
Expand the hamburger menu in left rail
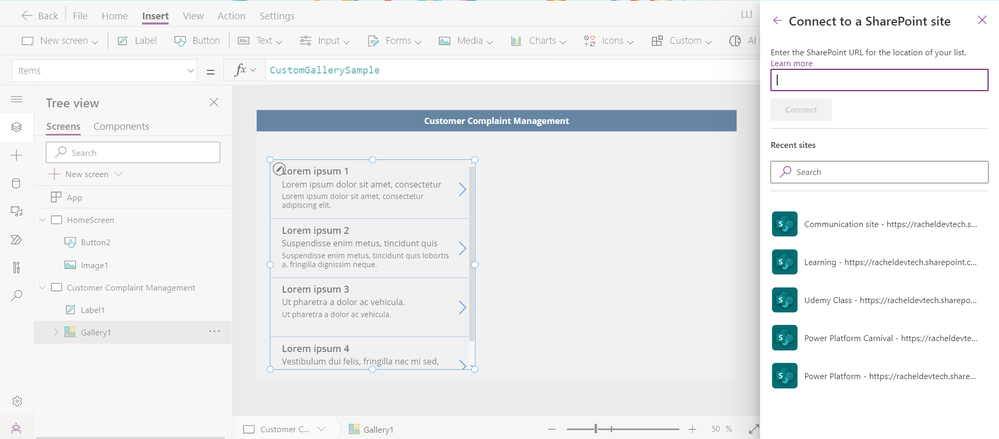coord(17,99)
